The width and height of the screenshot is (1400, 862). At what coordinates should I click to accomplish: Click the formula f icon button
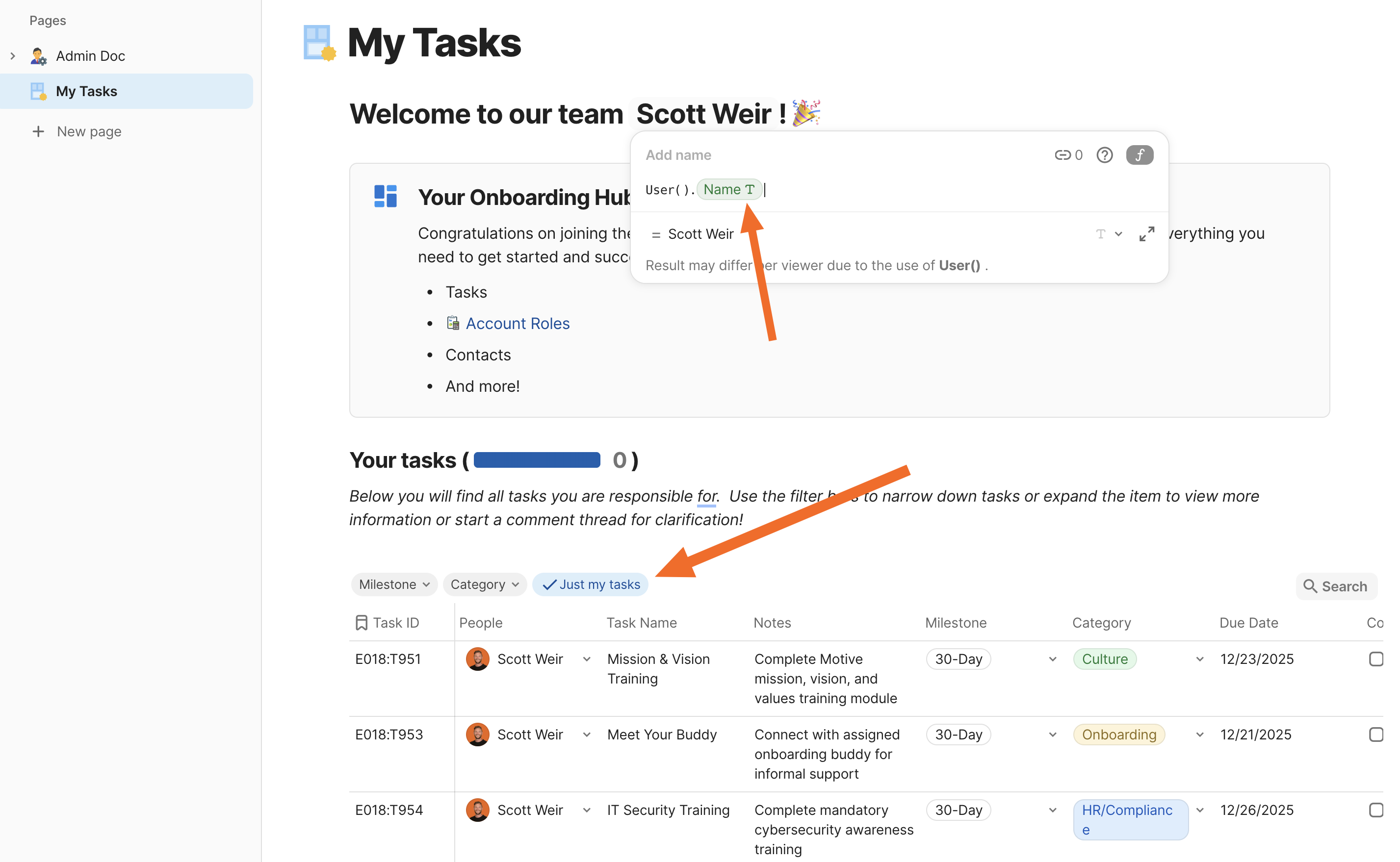[1139, 155]
